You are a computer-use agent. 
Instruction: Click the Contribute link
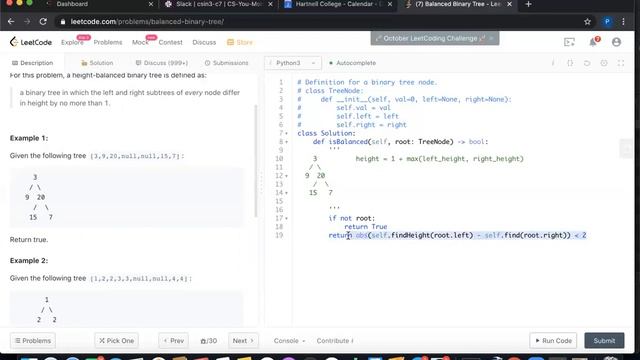[x=335, y=341]
